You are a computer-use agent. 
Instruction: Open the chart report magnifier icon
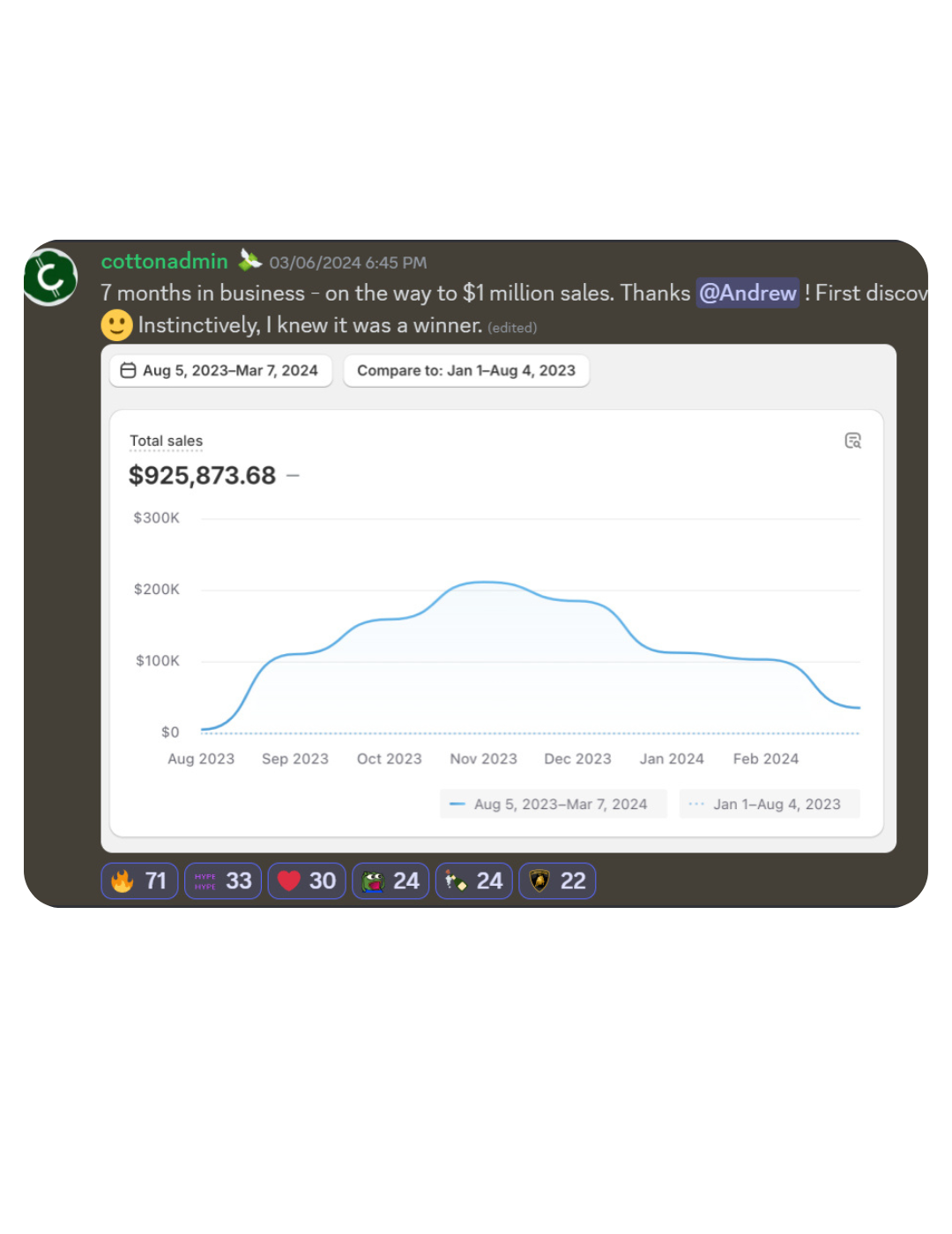[x=852, y=441]
